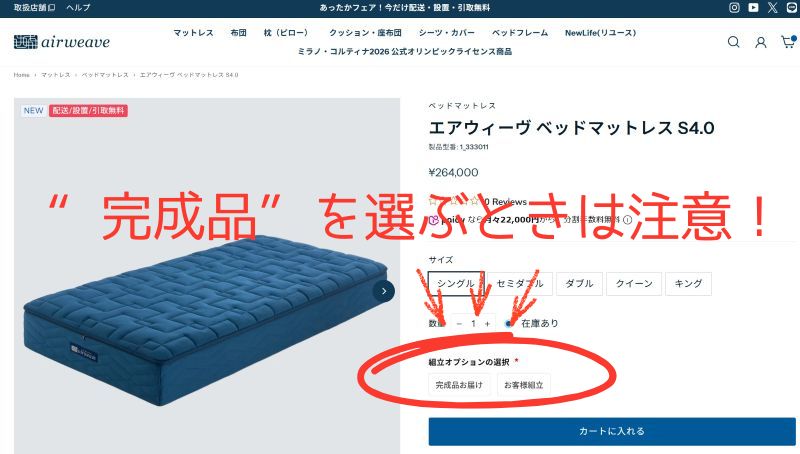The width and height of the screenshot is (800, 454).
Task: Click the search magnifier icon
Action: pyautogui.click(x=733, y=42)
